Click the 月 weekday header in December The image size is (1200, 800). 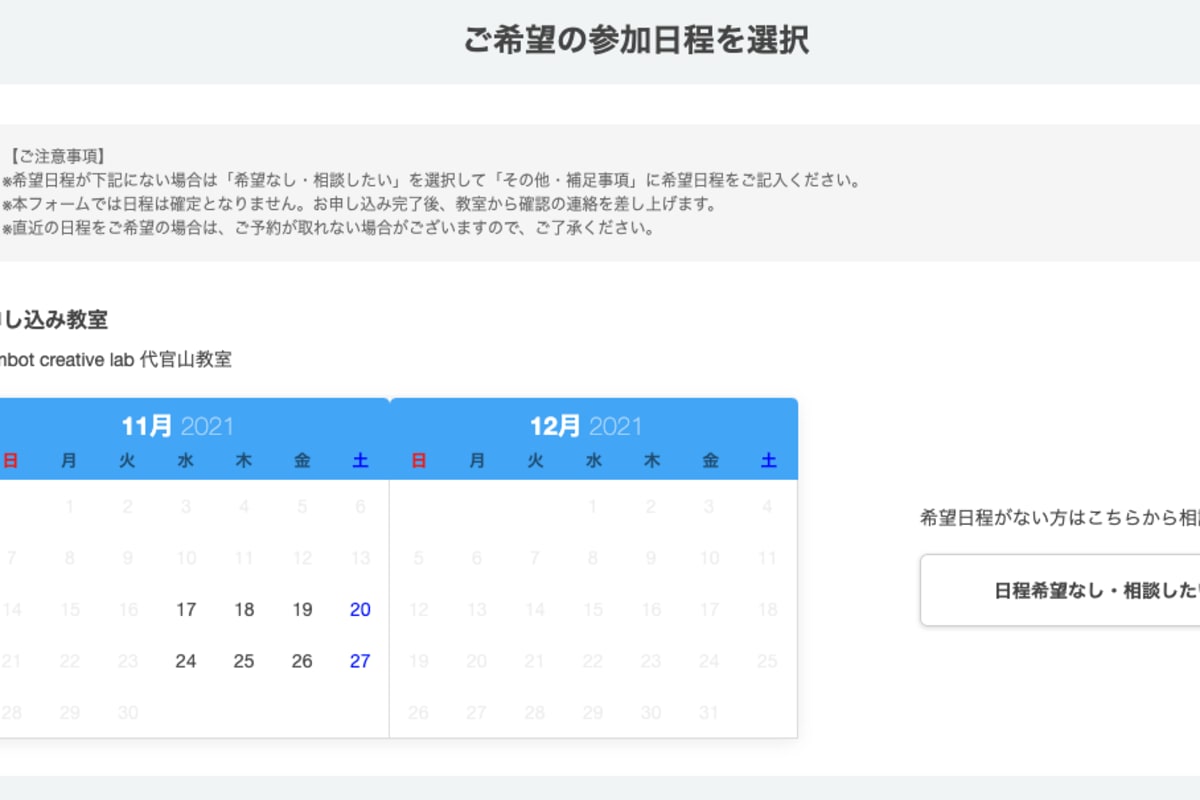click(x=476, y=461)
